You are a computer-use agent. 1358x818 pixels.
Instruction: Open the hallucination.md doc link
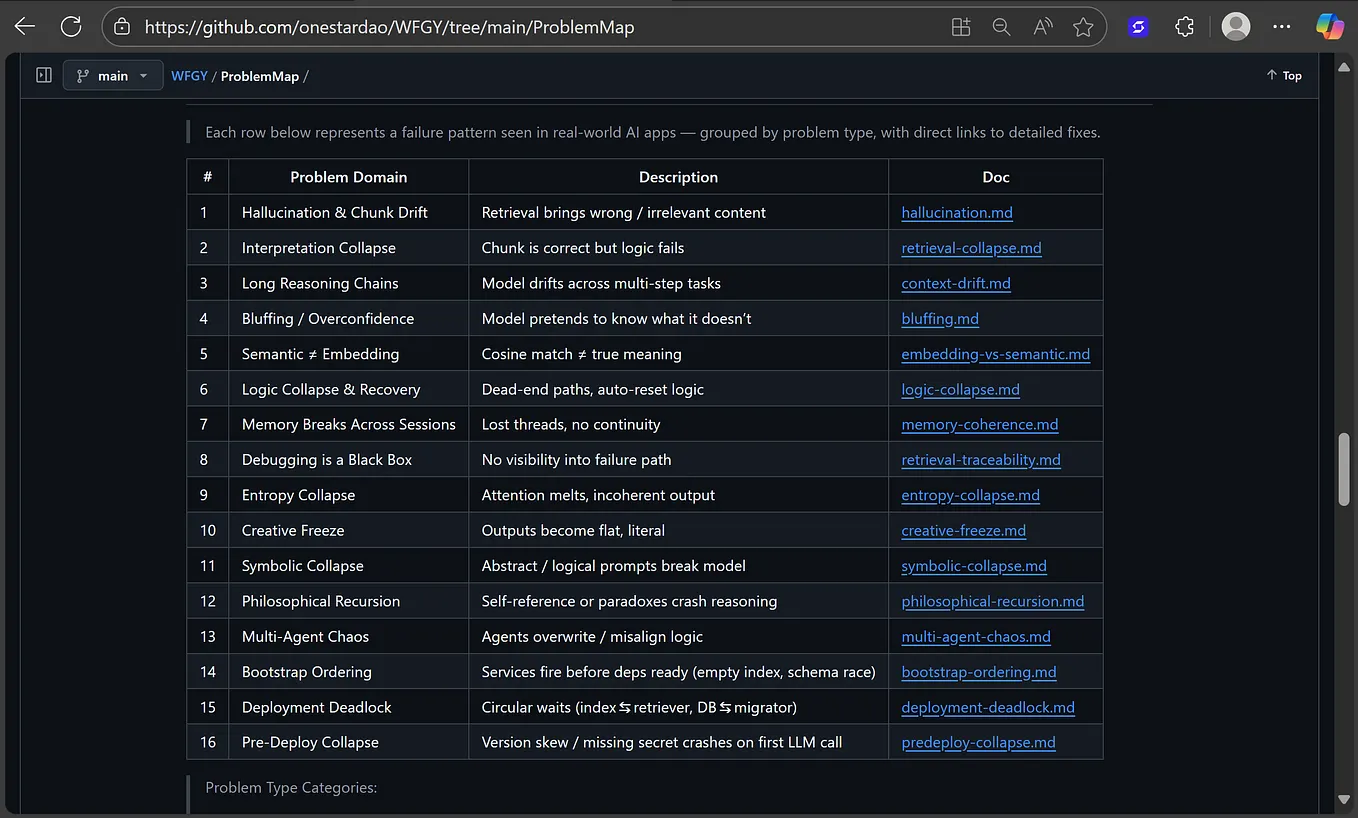click(x=957, y=213)
